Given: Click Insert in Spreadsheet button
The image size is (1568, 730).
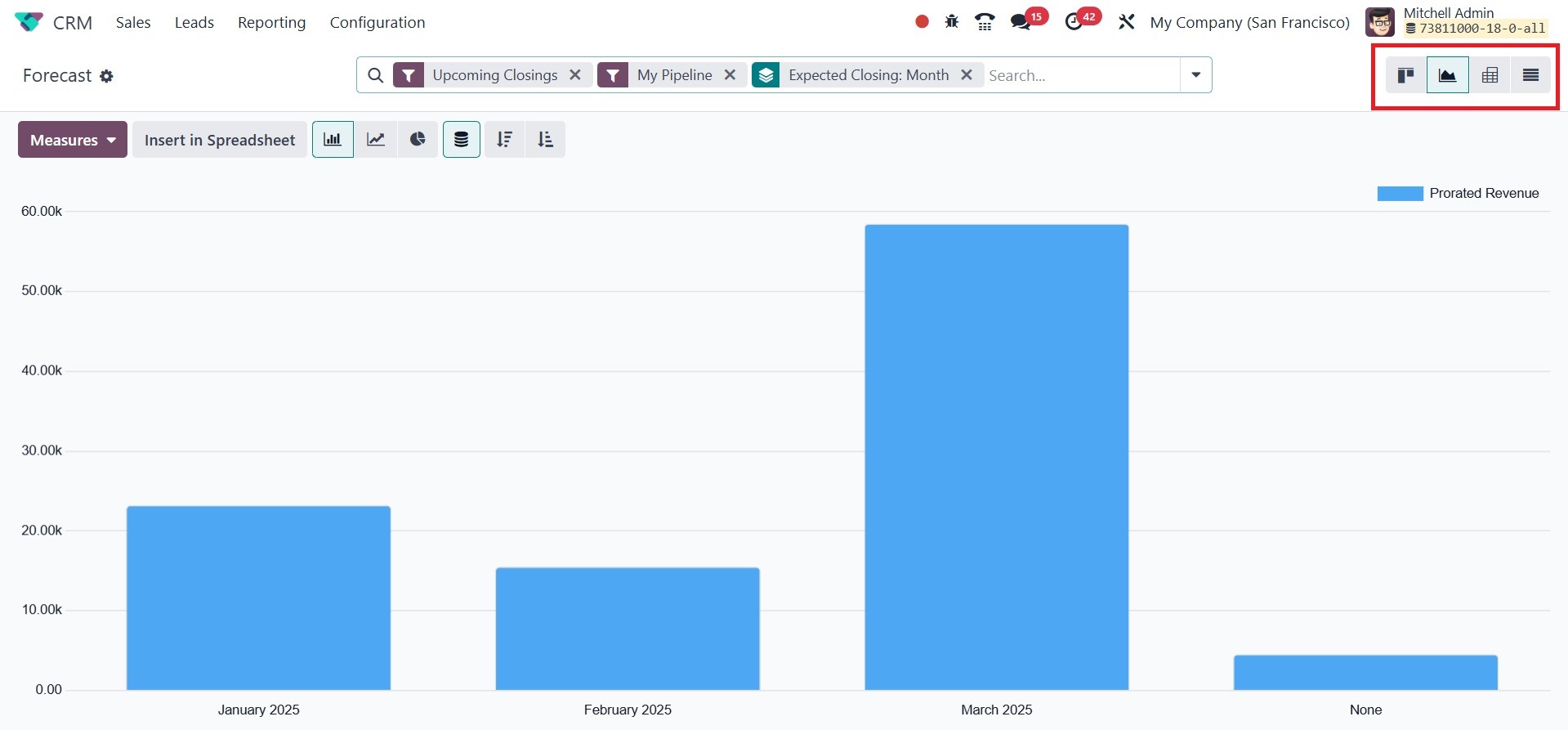Looking at the screenshot, I should click(220, 140).
